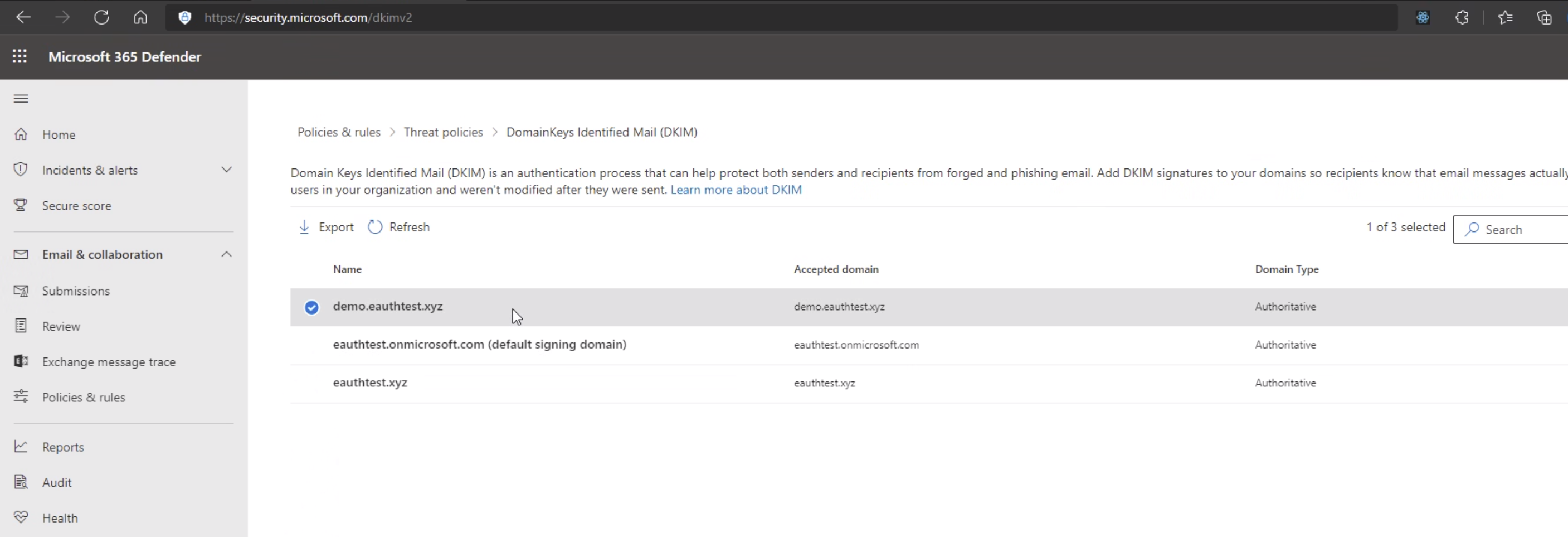Click the Reports chart icon

(21, 446)
